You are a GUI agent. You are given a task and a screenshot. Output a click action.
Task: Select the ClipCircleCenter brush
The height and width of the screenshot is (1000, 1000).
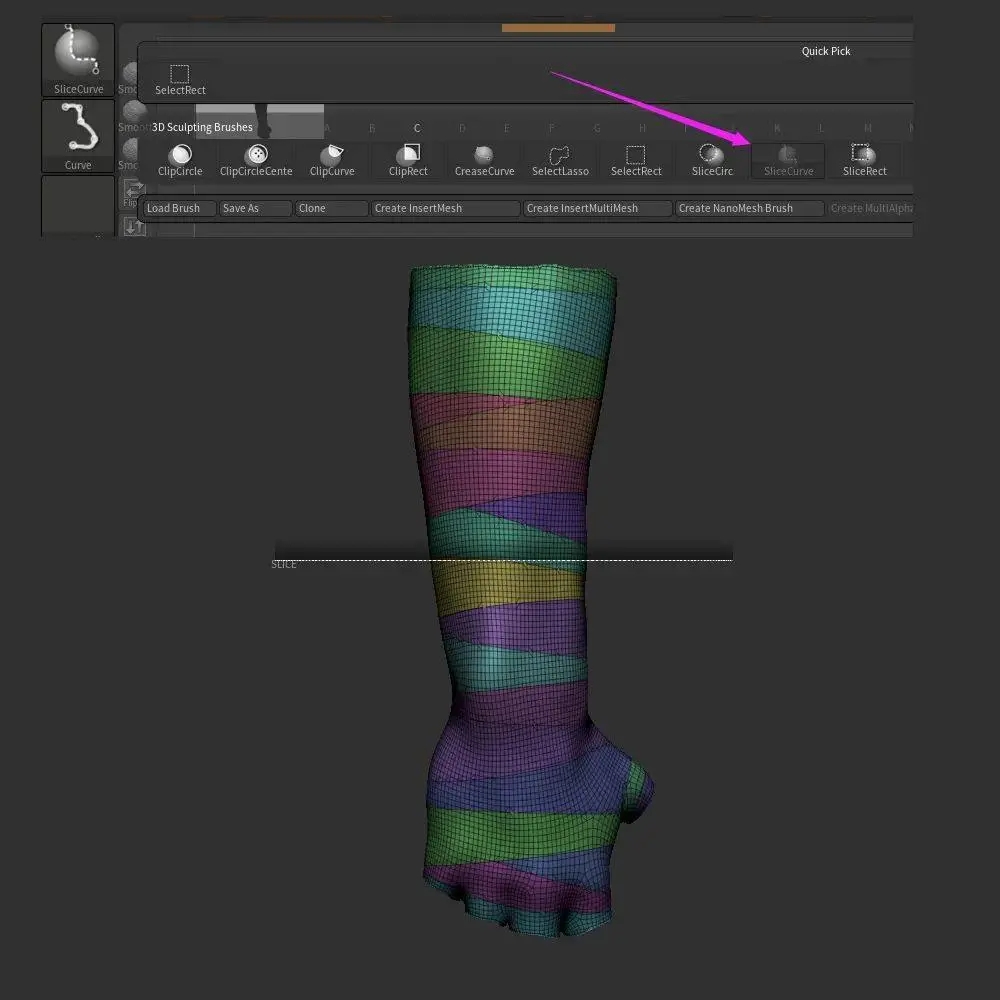coord(256,161)
